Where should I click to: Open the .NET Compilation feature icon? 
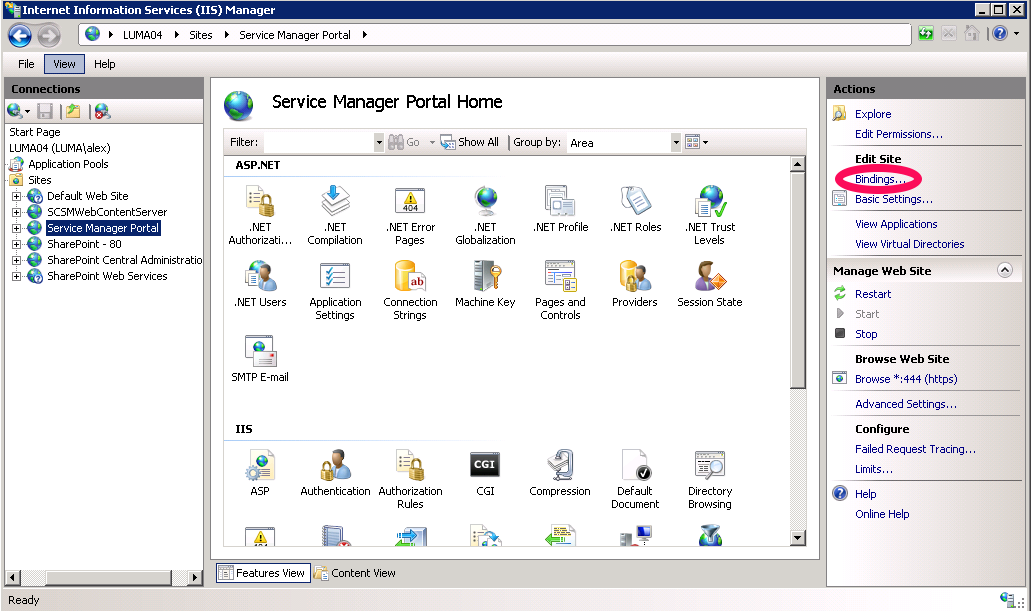335,215
